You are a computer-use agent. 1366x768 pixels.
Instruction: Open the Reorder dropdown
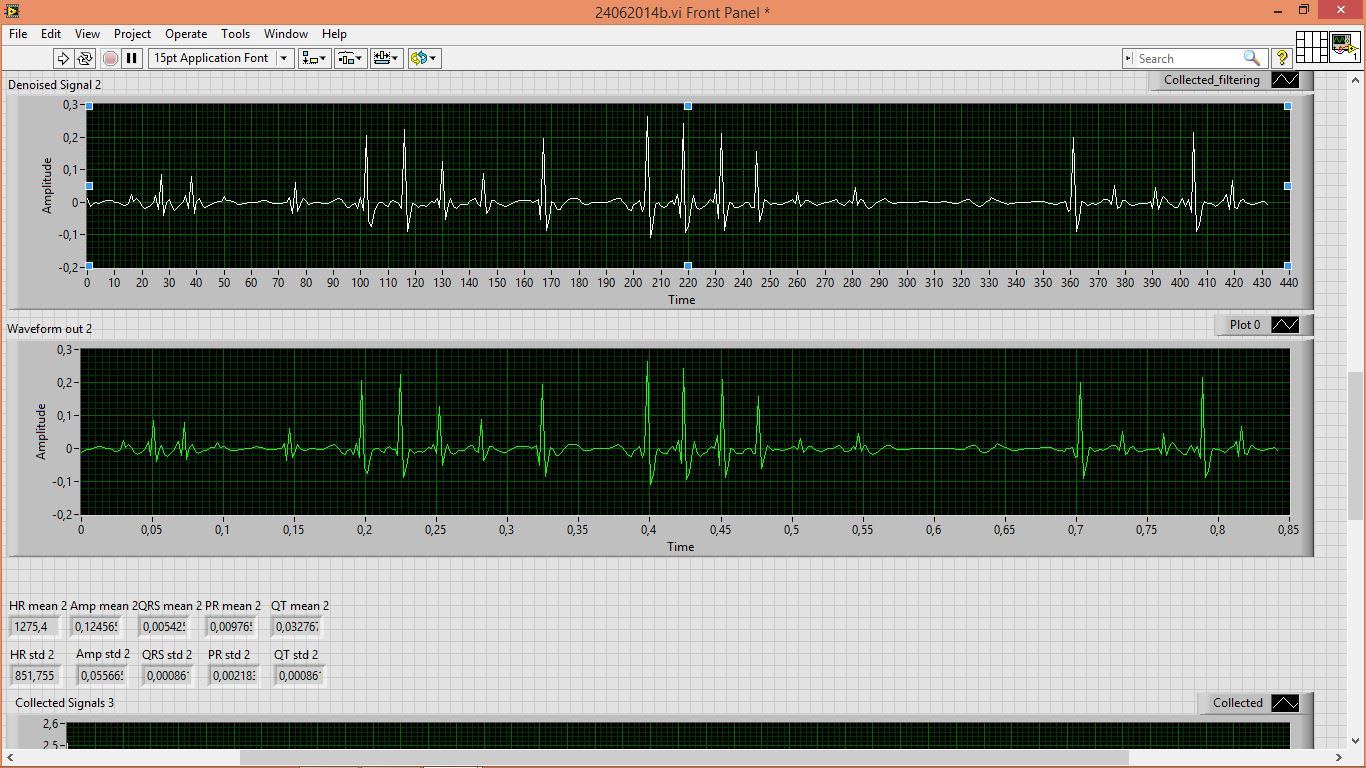(x=424, y=58)
